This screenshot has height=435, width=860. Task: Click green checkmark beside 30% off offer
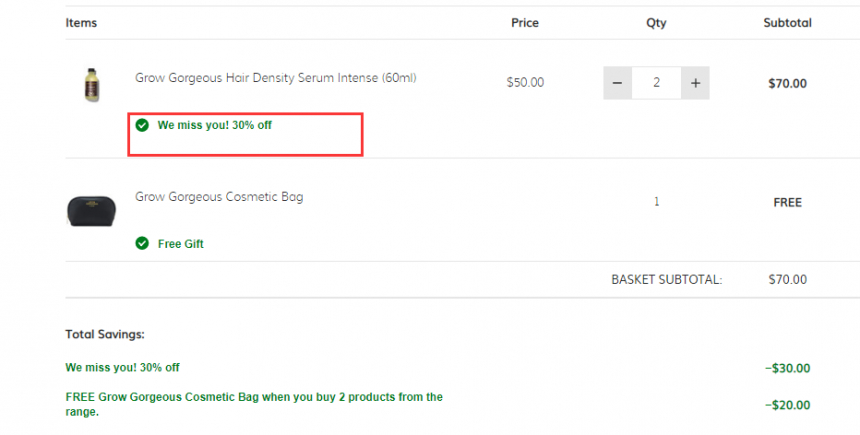point(142,125)
